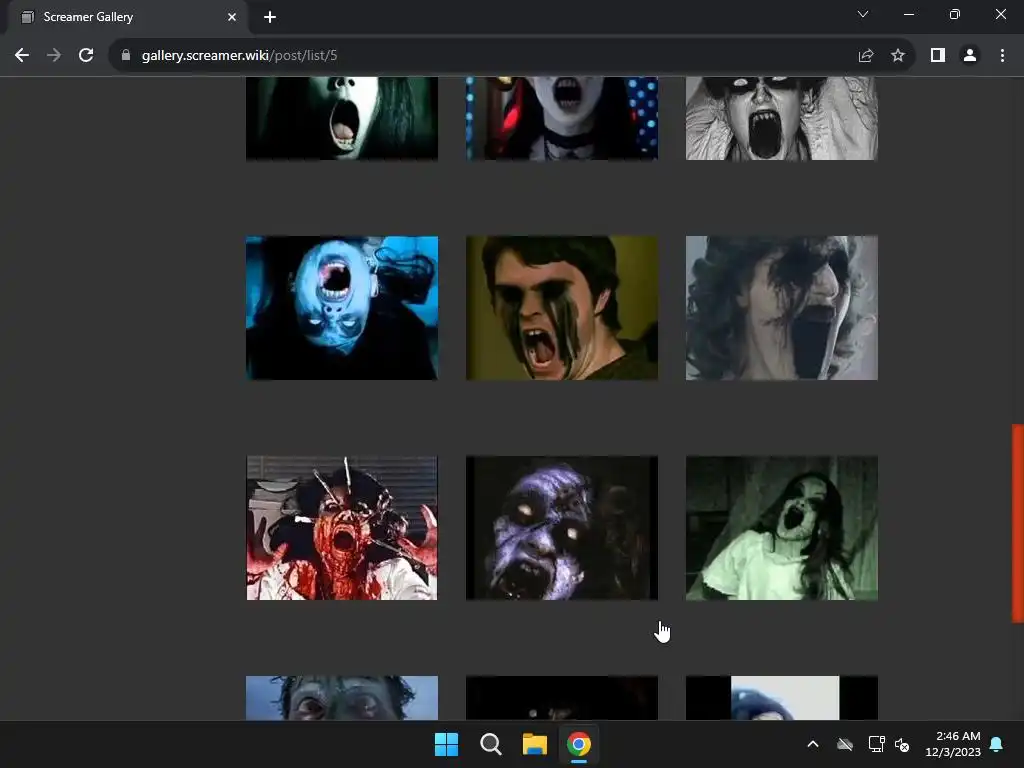Image resolution: width=1024 pixels, height=768 pixels.
Task: Click the muted volume tray icon
Action: (x=902, y=744)
